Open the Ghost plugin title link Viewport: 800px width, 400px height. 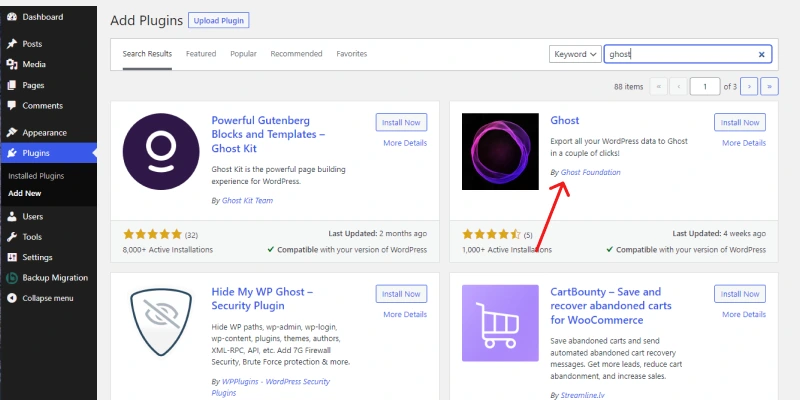pyautogui.click(x=565, y=120)
